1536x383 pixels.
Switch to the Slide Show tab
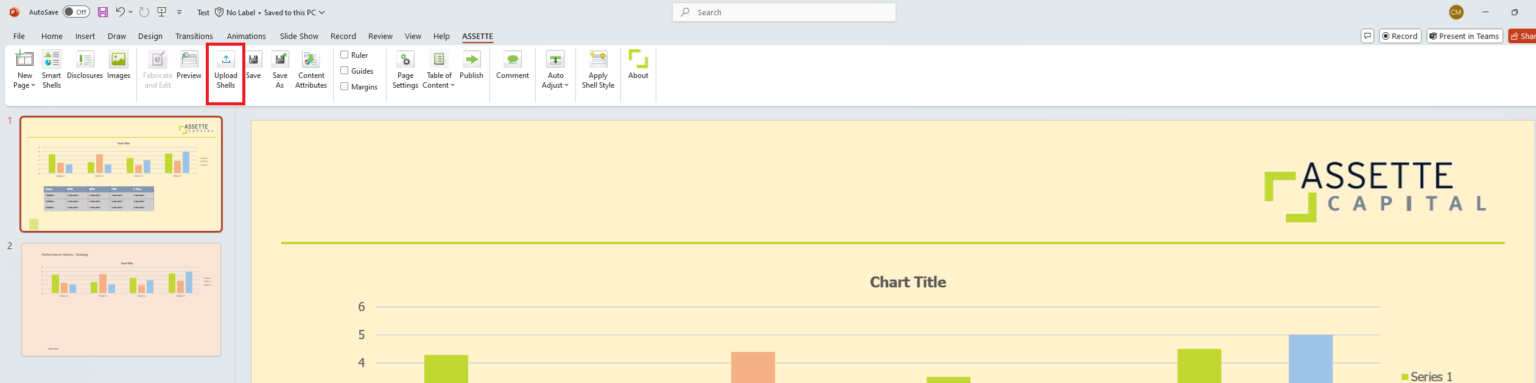[299, 36]
